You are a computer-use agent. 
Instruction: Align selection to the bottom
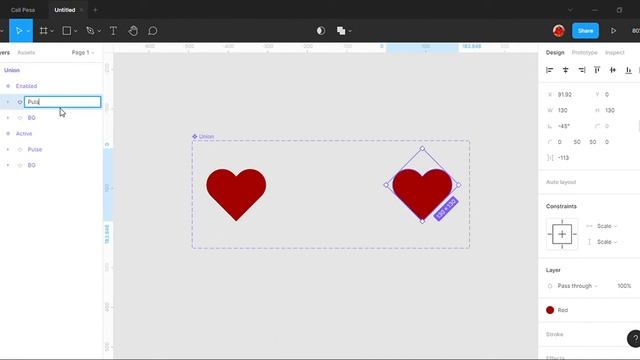point(629,70)
